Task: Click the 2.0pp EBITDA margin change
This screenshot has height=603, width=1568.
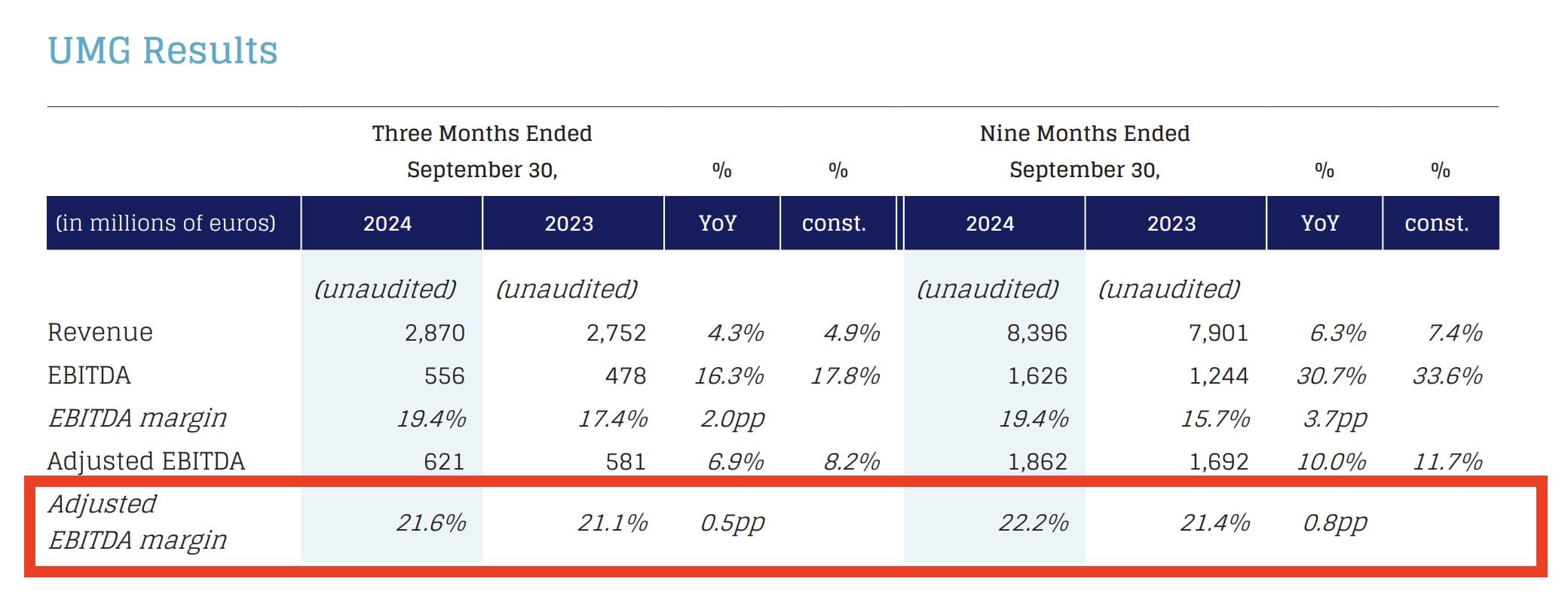Action: pos(732,418)
